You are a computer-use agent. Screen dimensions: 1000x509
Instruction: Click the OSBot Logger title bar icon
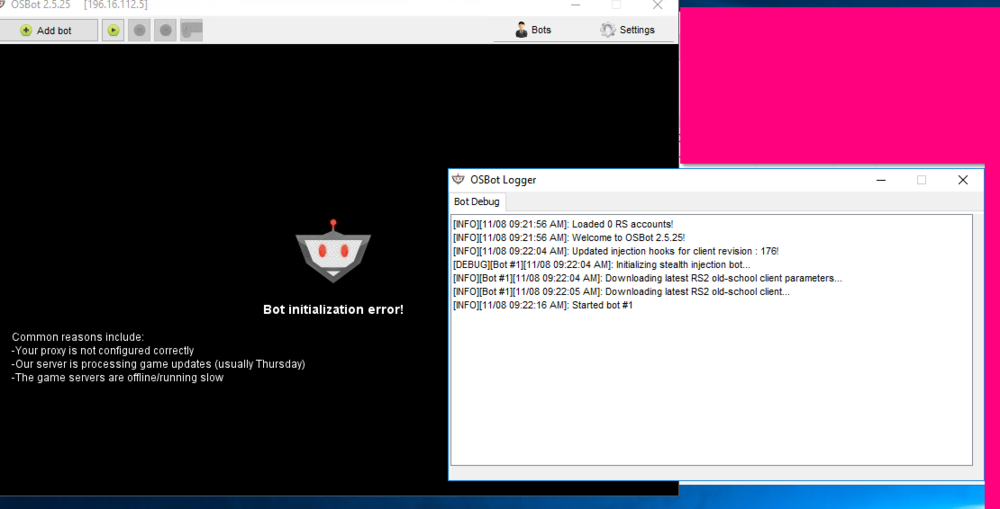pos(459,179)
